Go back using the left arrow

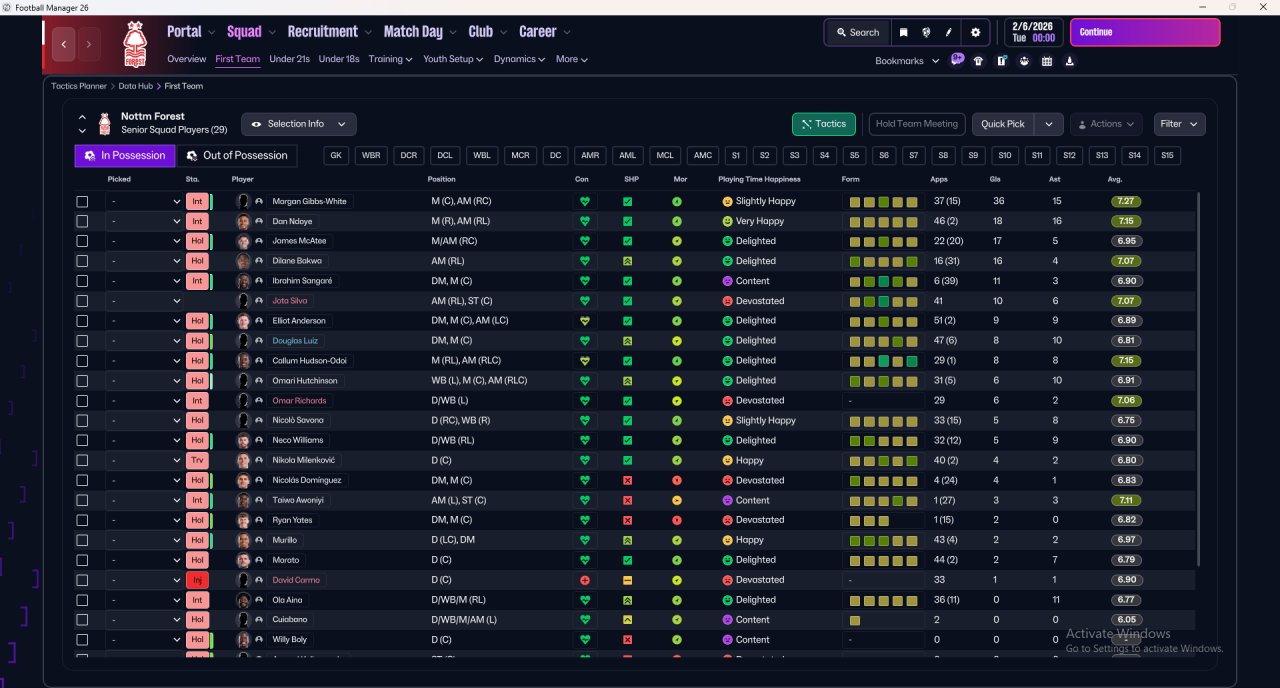click(x=65, y=44)
